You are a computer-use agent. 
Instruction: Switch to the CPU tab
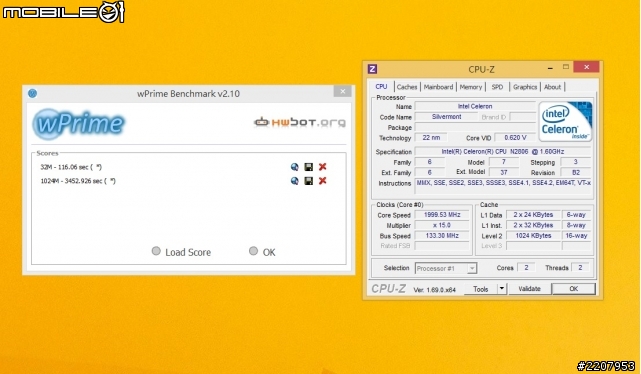(381, 87)
